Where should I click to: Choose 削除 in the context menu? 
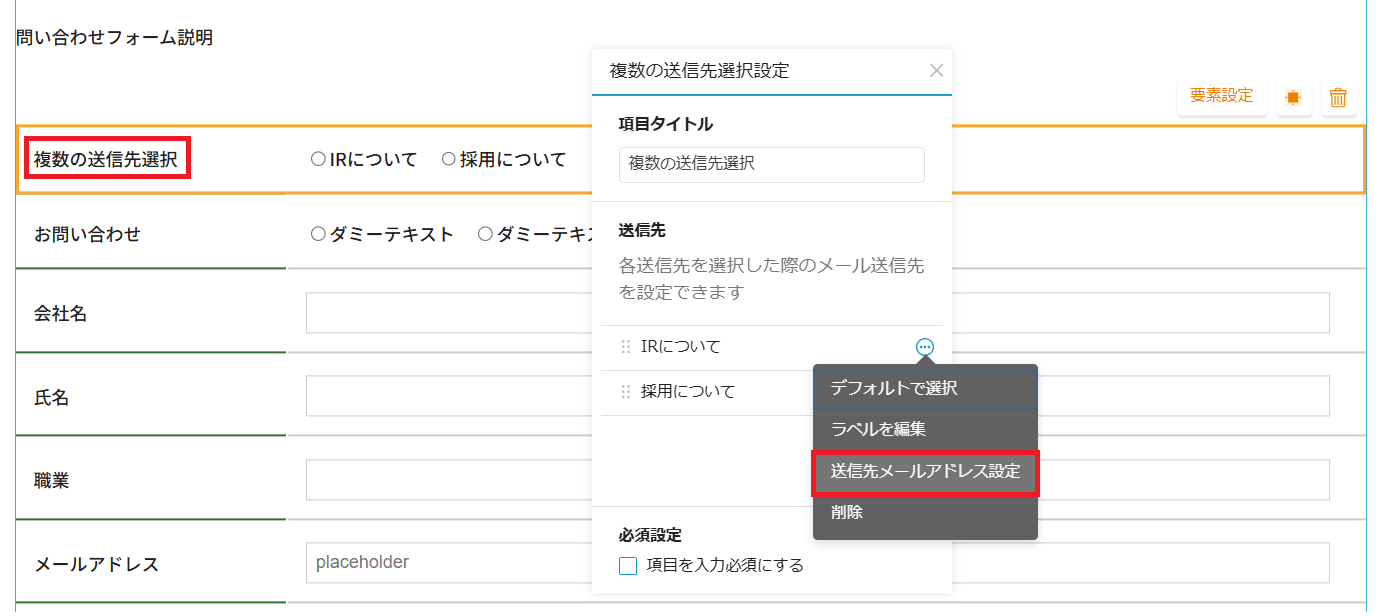pyautogui.click(x=847, y=513)
